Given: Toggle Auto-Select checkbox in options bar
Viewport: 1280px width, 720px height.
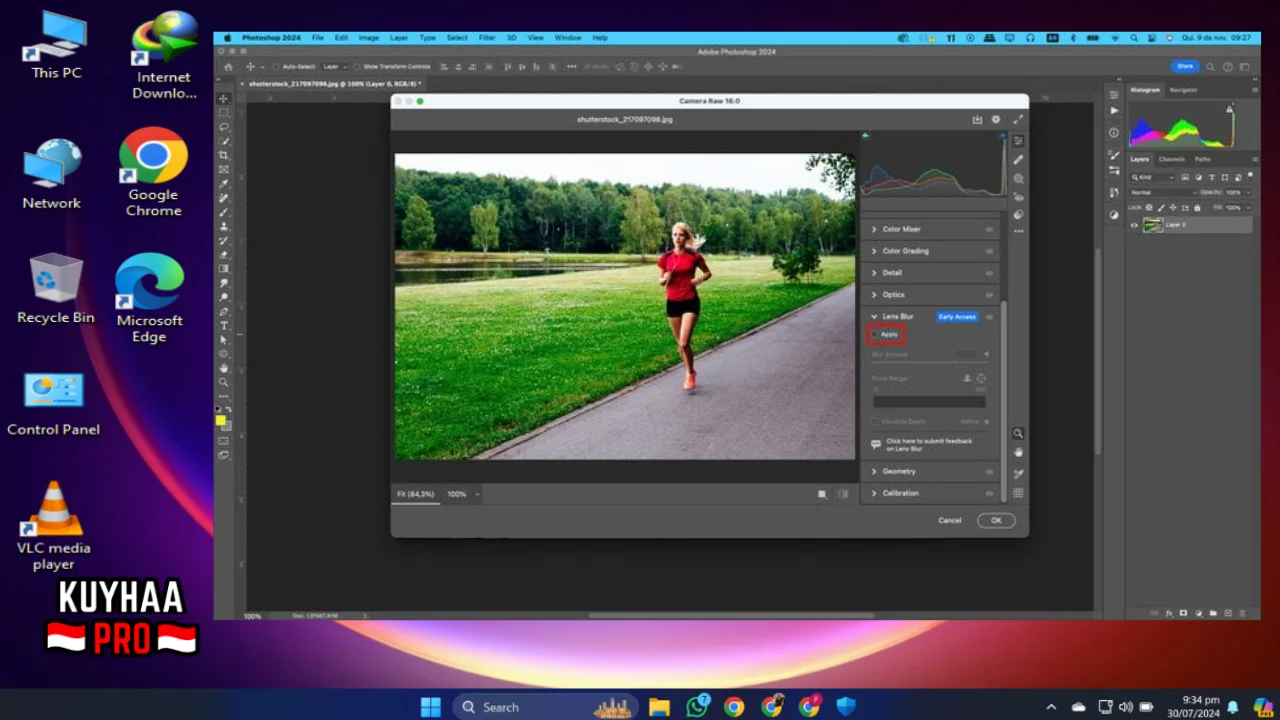Looking at the screenshot, I should coord(277,67).
